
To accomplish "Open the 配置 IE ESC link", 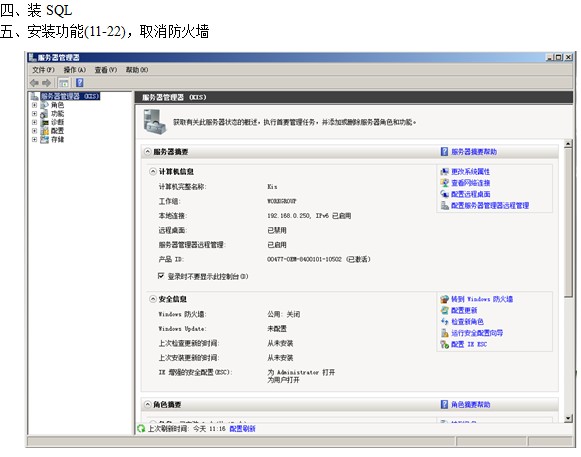I will pyautogui.click(x=469, y=344).
